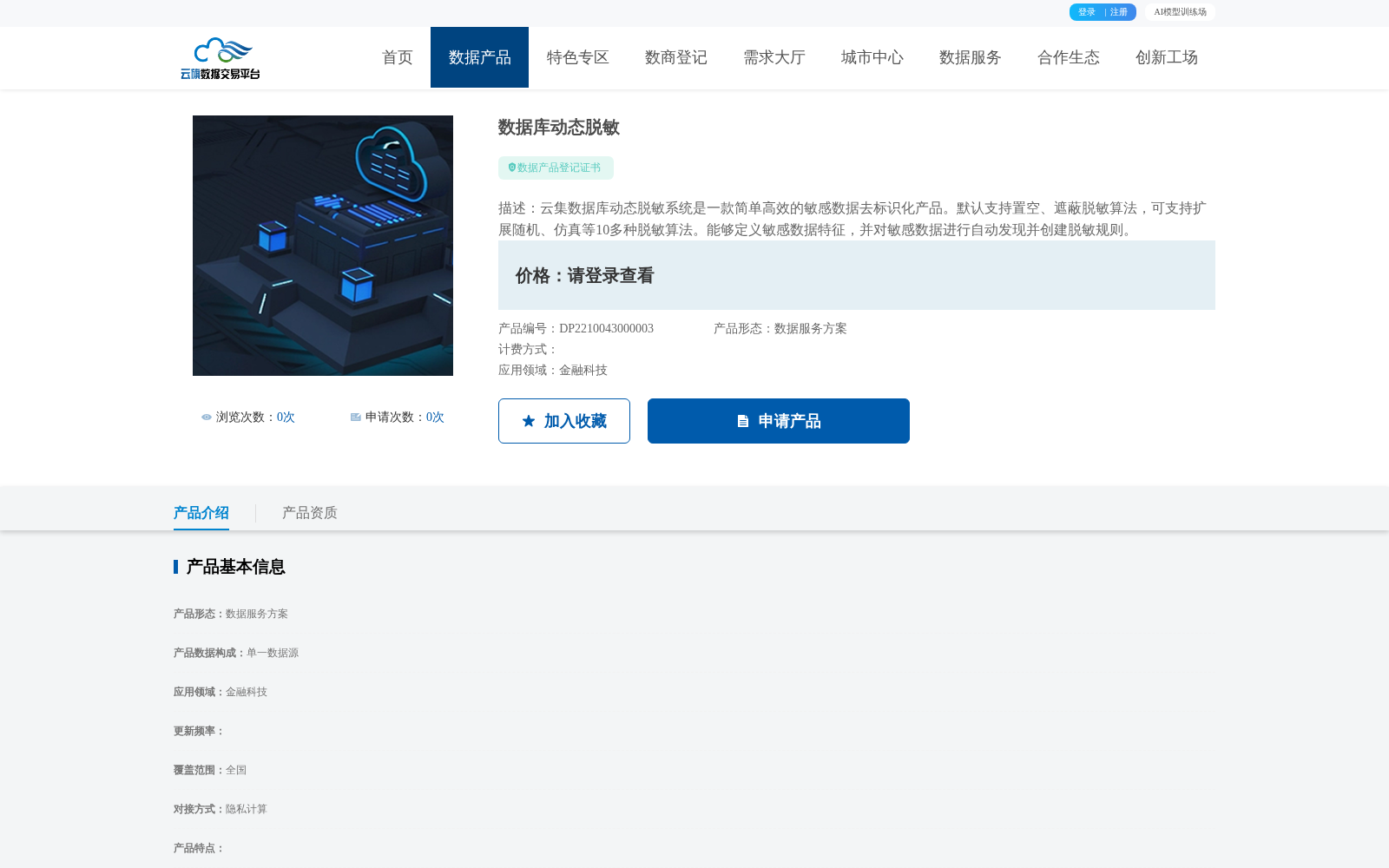Screen dimensions: 1389x868
Task: Open the 首页 menu item
Action: pyautogui.click(x=398, y=57)
